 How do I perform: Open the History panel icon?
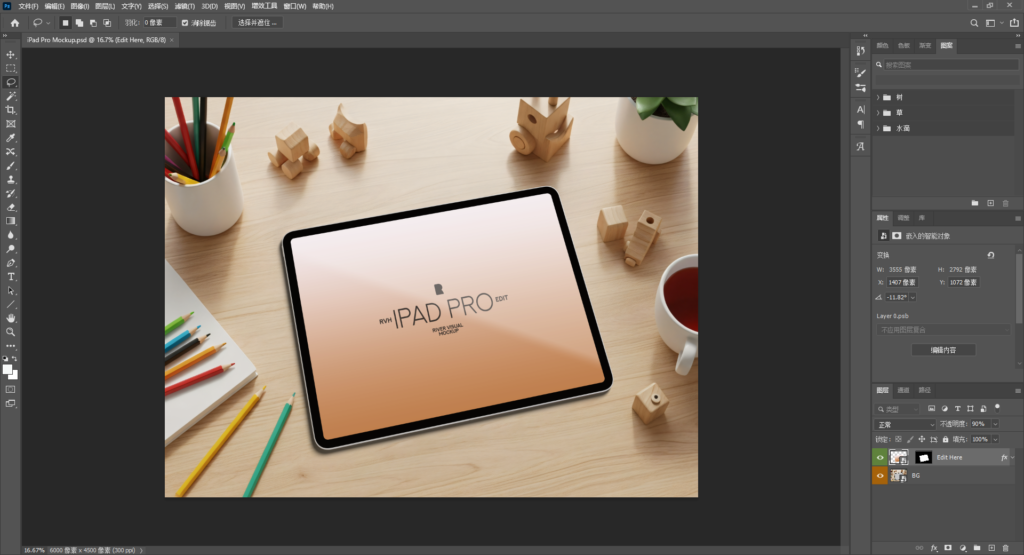coord(860,51)
